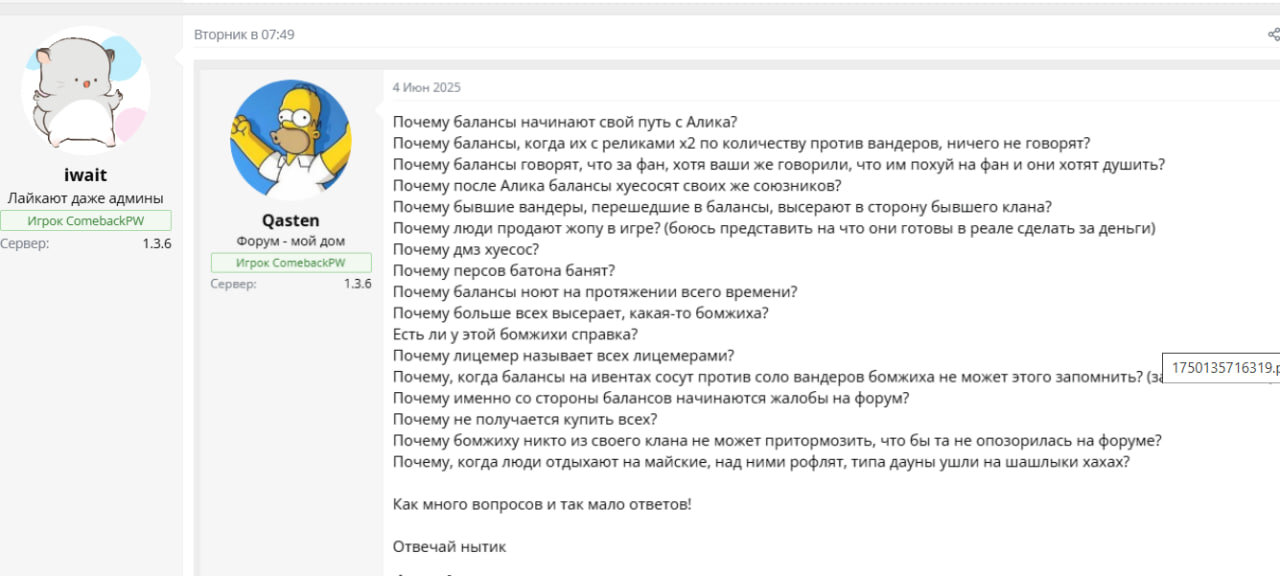
Task: Click the 1.3.6 server value under Qasten
Action: 357,284
